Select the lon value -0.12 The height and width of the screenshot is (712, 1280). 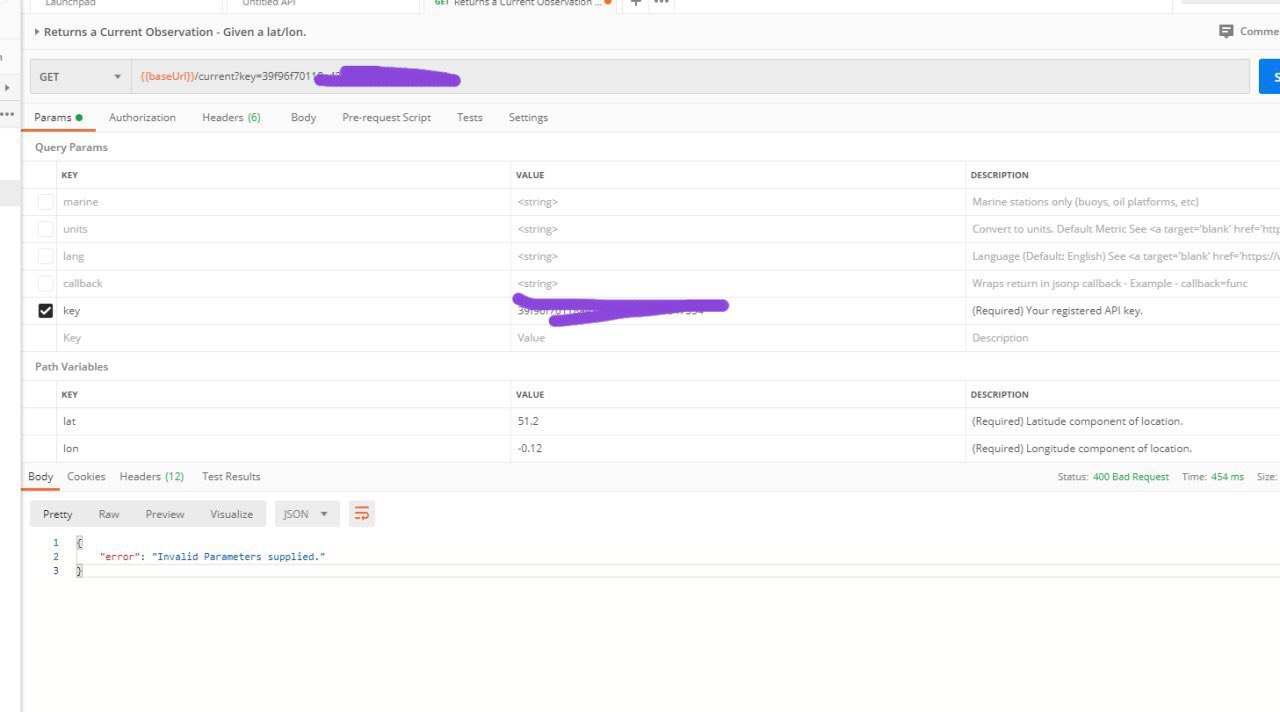tap(530, 448)
